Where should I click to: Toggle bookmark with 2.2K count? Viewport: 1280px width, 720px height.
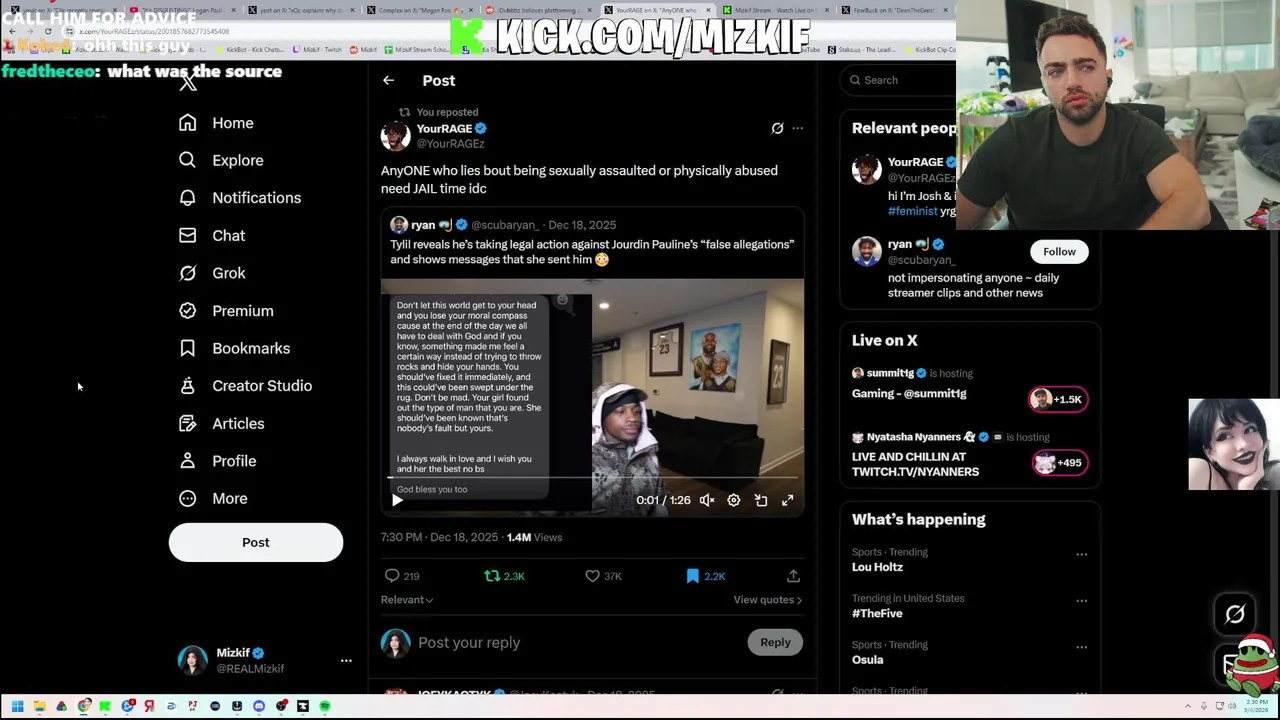pyautogui.click(x=705, y=576)
